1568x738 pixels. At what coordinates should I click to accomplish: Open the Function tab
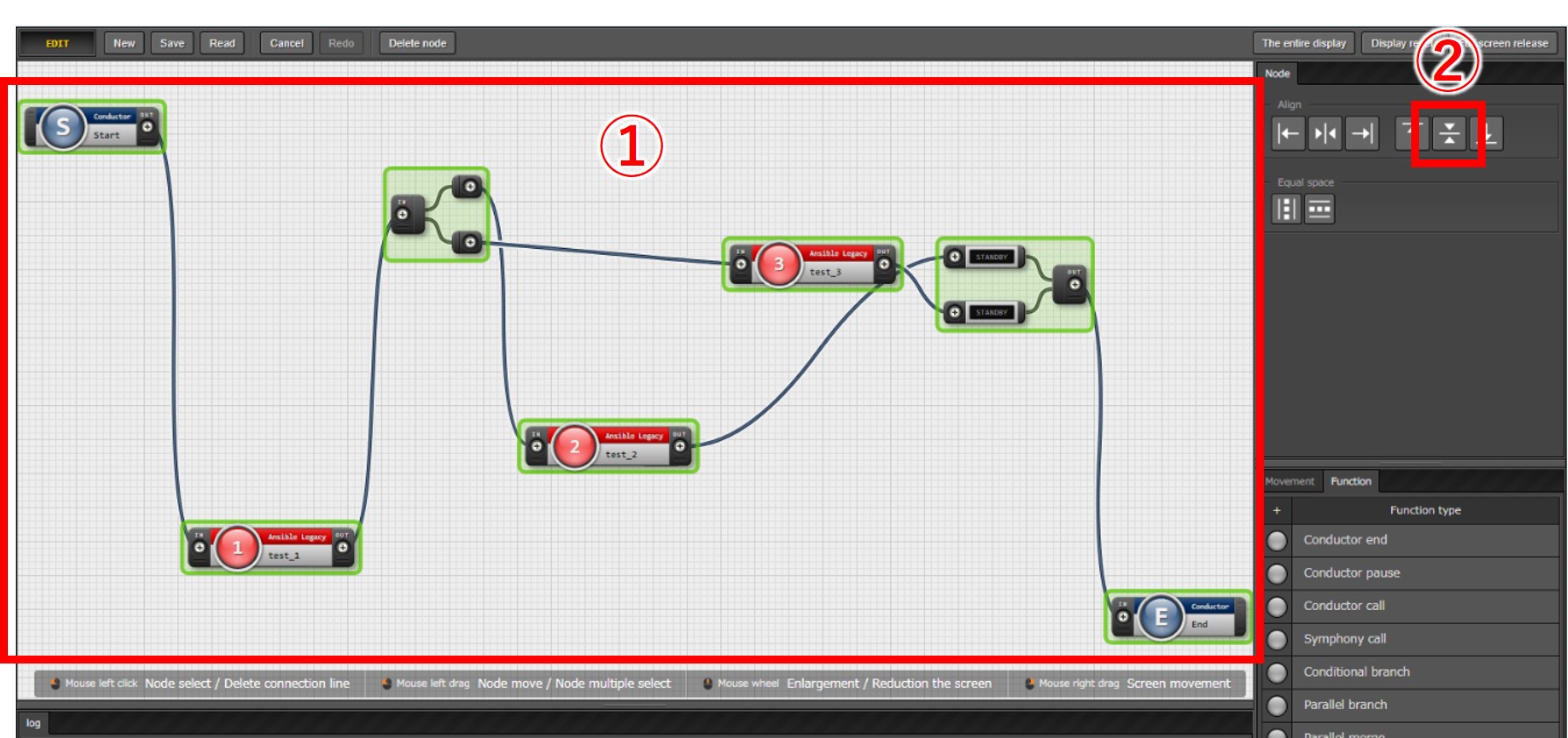pyautogui.click(x=1351, y=481)
